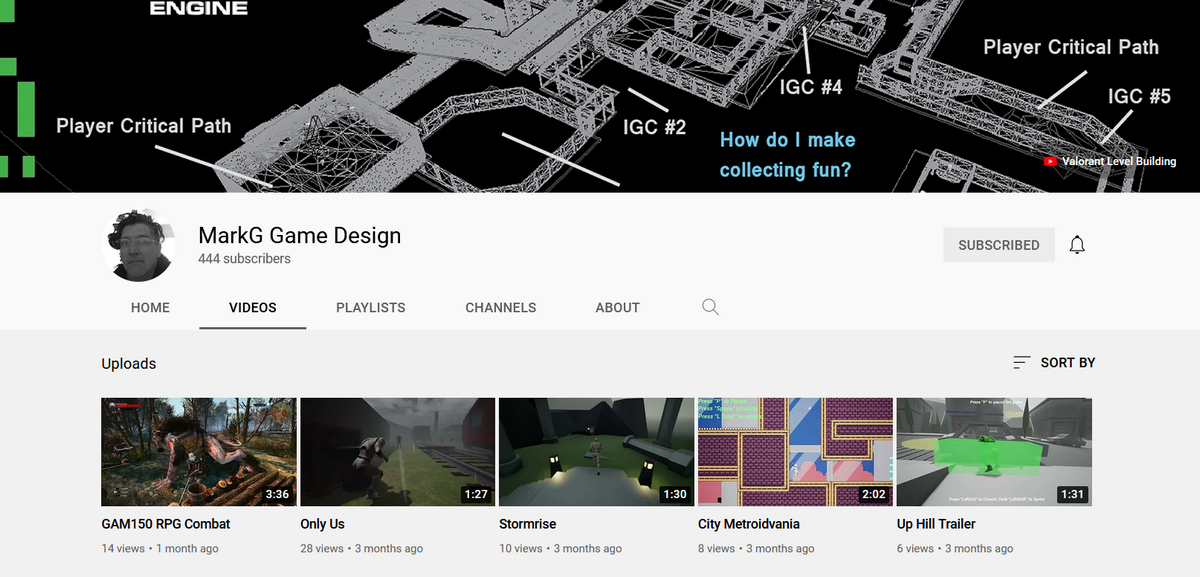1200x577 pixels.
Task: Select the Playlists tab
Action: coord(370,308)
